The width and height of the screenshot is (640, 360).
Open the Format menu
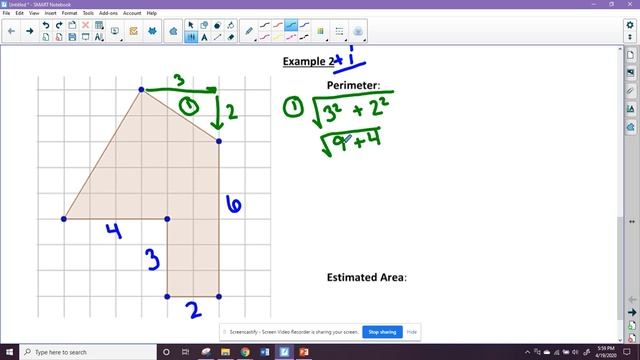click(69, 13)
